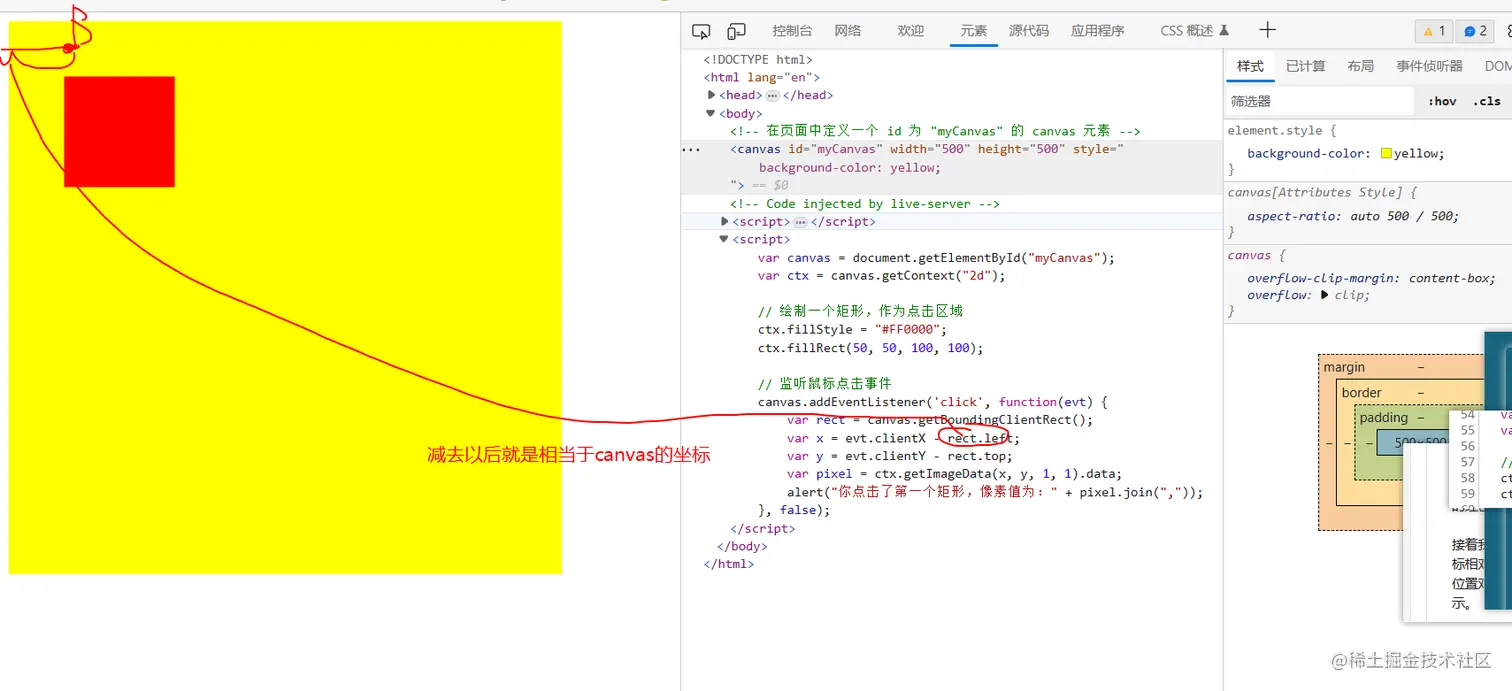Screen dimensions: 1512x691
Task: Click the padding label in box model
Action: 1384,418
